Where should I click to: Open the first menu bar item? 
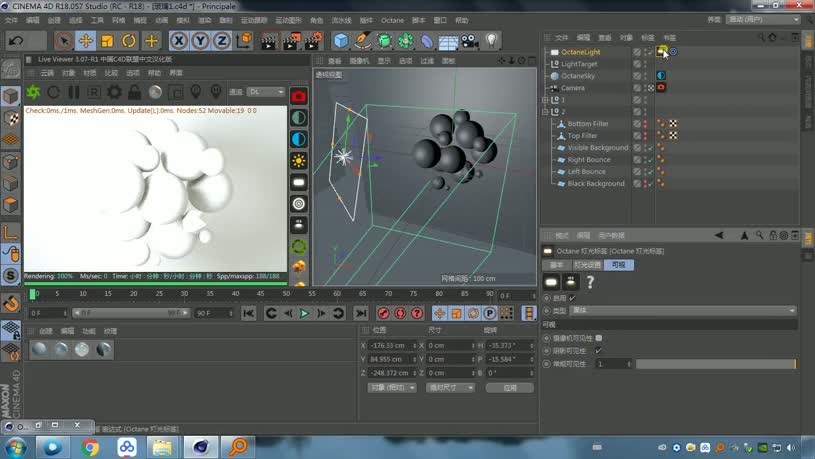pos(11,20)
